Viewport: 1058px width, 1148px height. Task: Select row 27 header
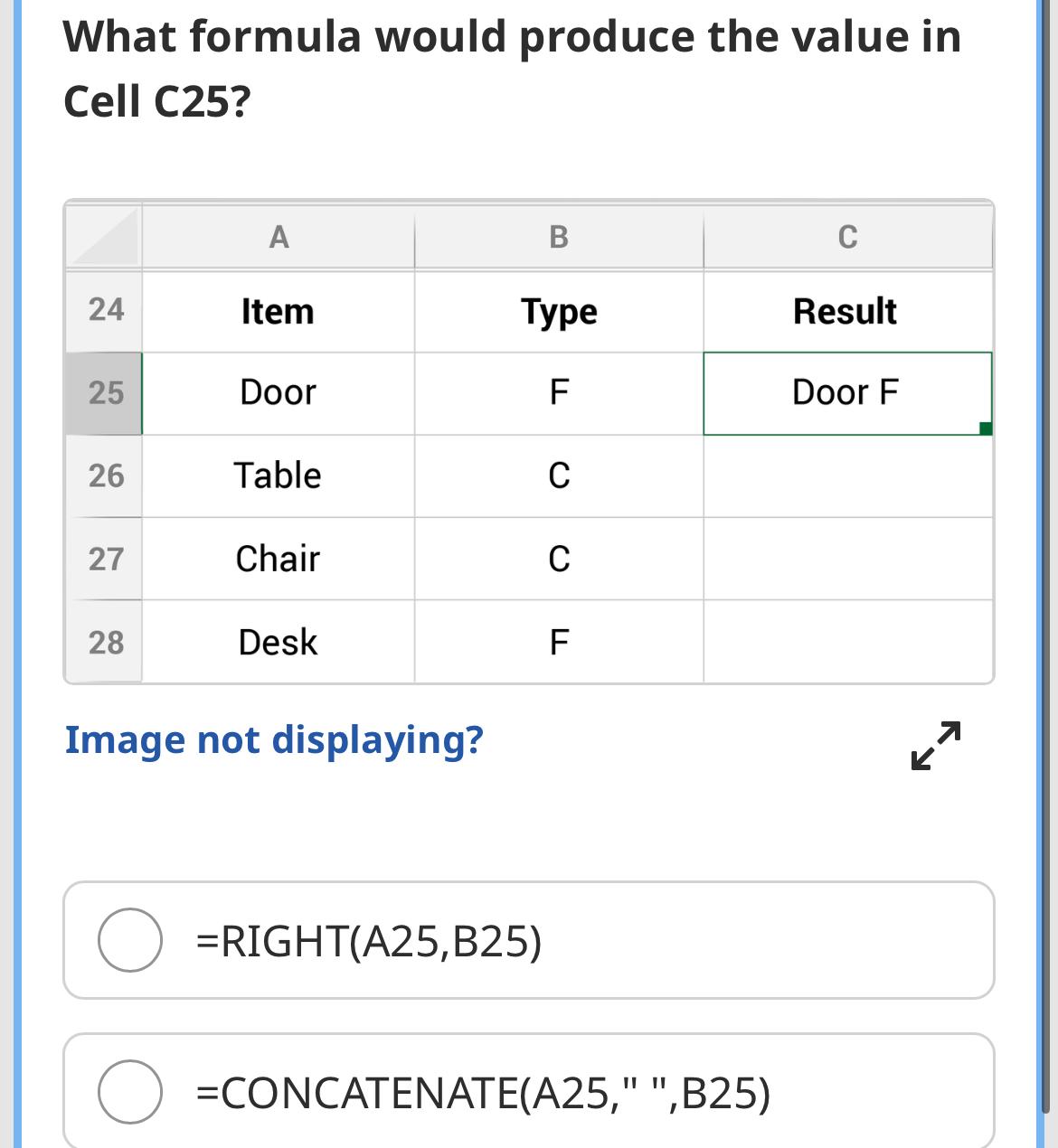(x=105, y=559)
